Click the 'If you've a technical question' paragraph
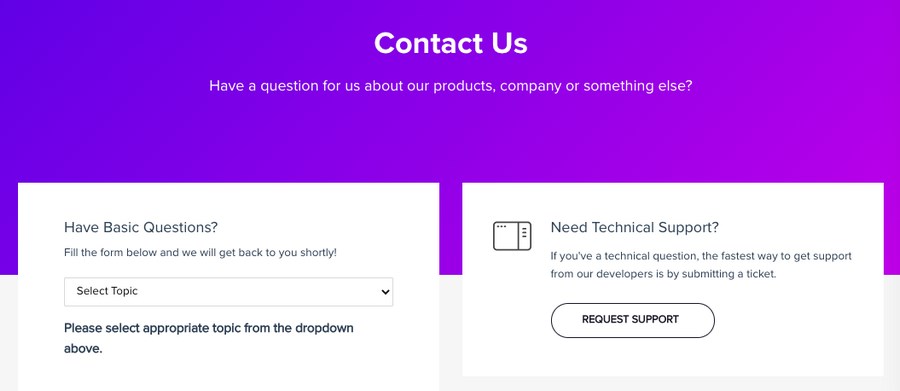Image resolution: width=900 pixels, height=391 pixels. 701,265
